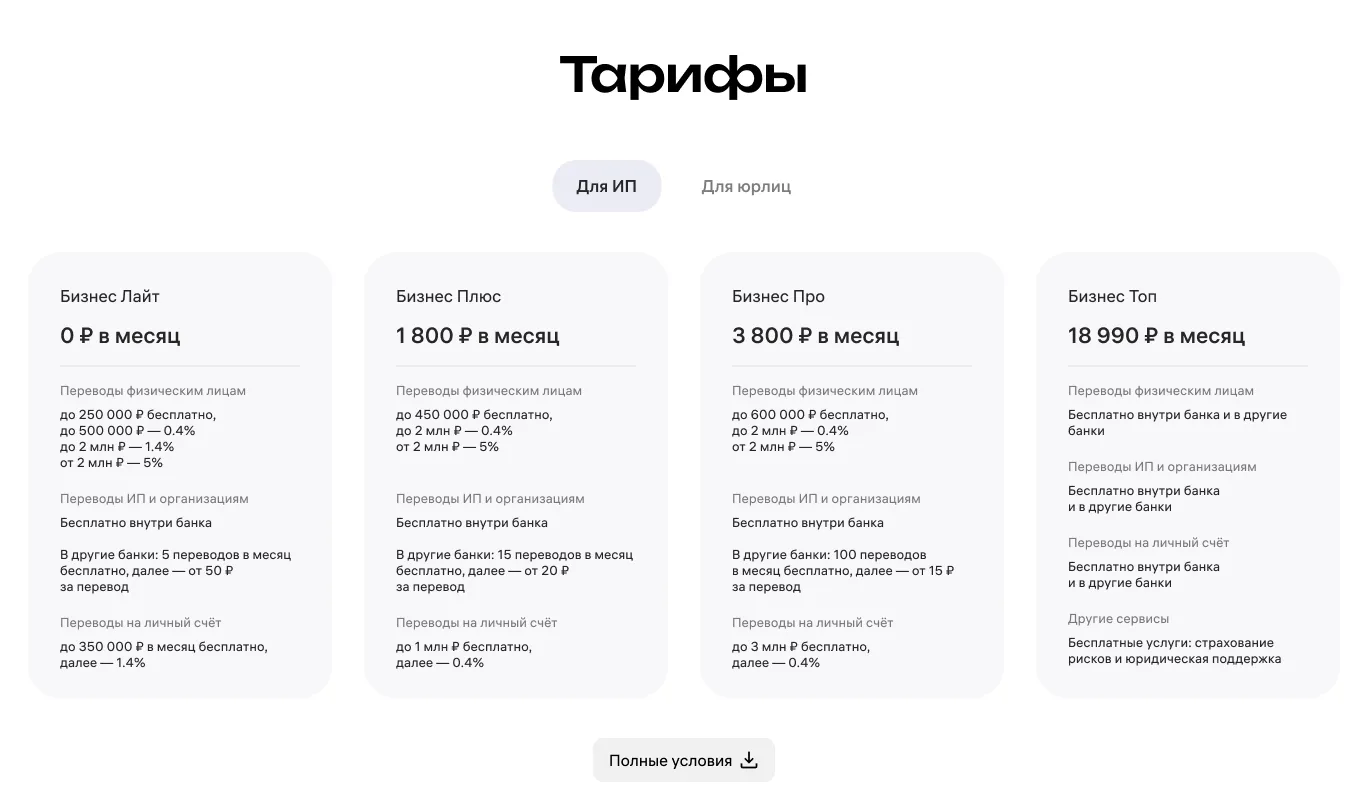Click the download icon beside Полные условия
The height and width of the screenshot is (808, 1368).
click(749, 761)
